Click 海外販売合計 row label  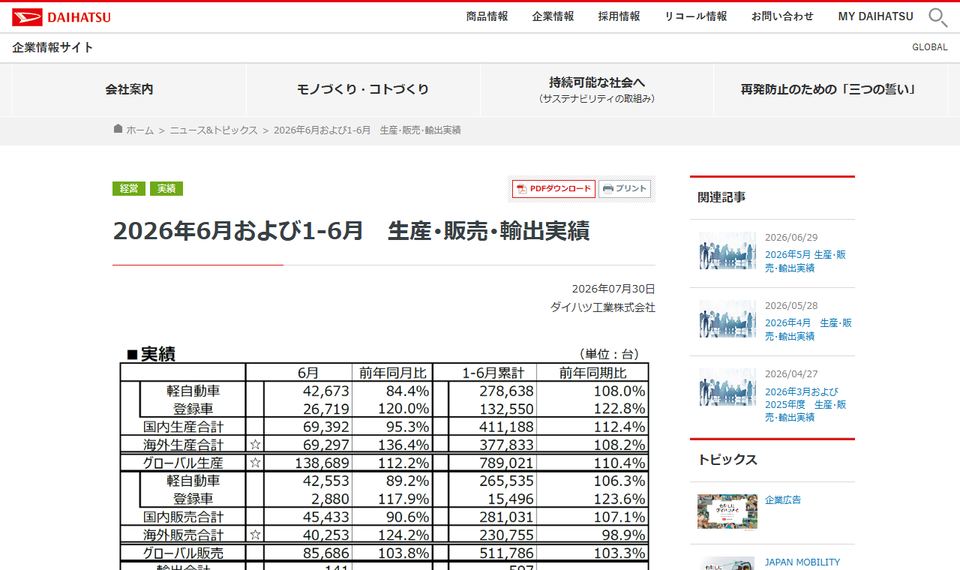click(183, 534)
